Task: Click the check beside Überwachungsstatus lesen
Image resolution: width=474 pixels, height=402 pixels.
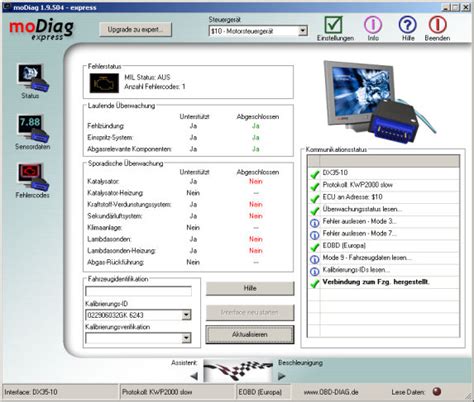Action: pos(315,210)
